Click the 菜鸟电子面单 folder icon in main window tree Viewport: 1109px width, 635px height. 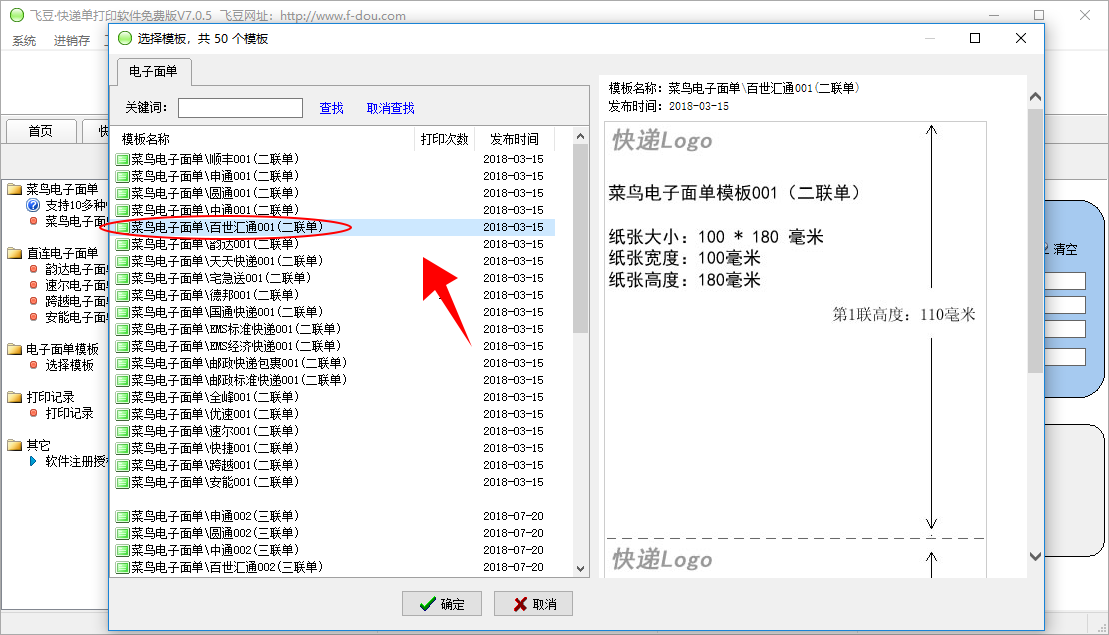click(x=15, y=190)
